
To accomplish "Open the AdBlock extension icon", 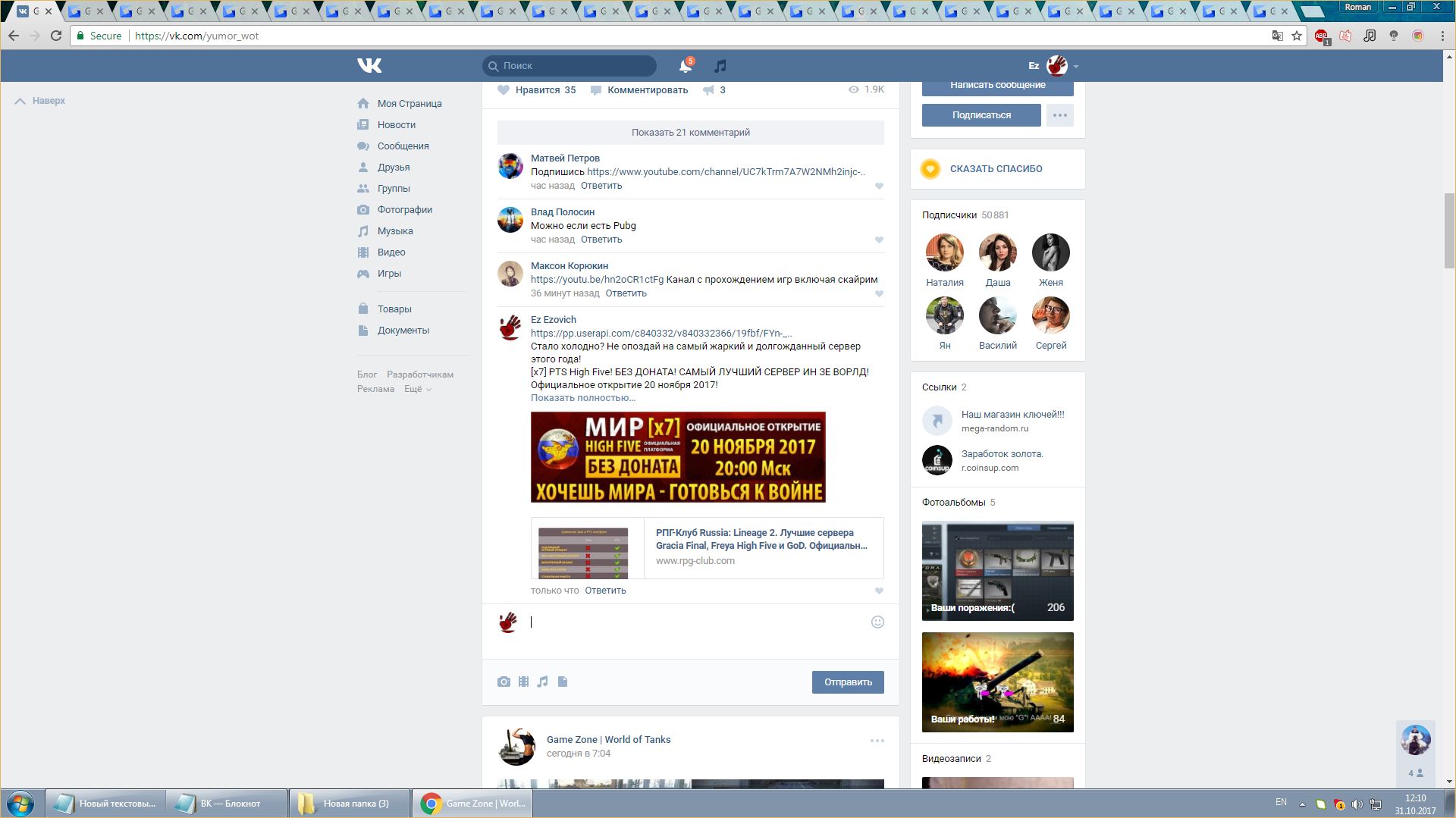I will pyautogui.click(x=1321, y=36).
